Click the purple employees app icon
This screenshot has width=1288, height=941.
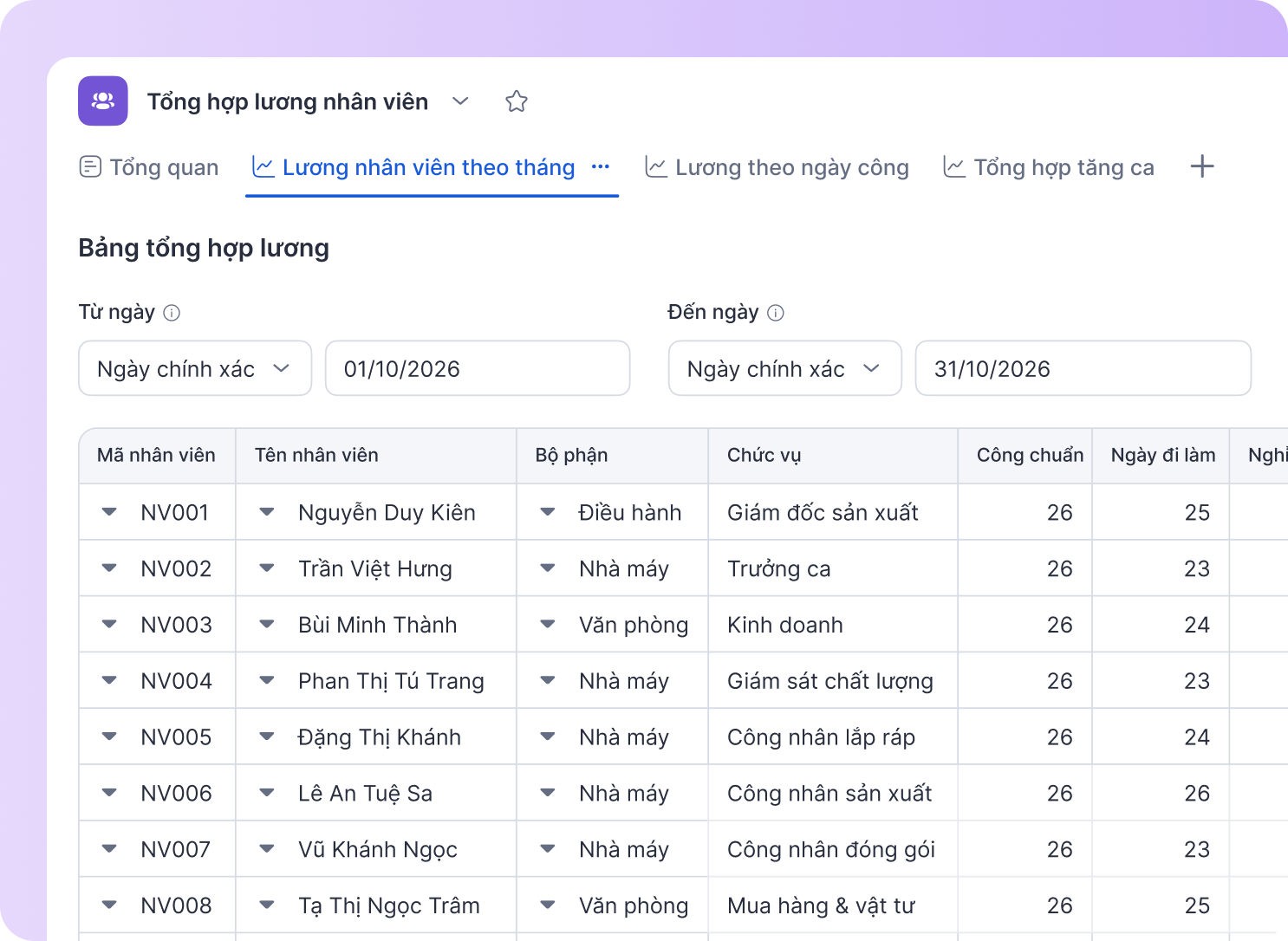[103, 101]
